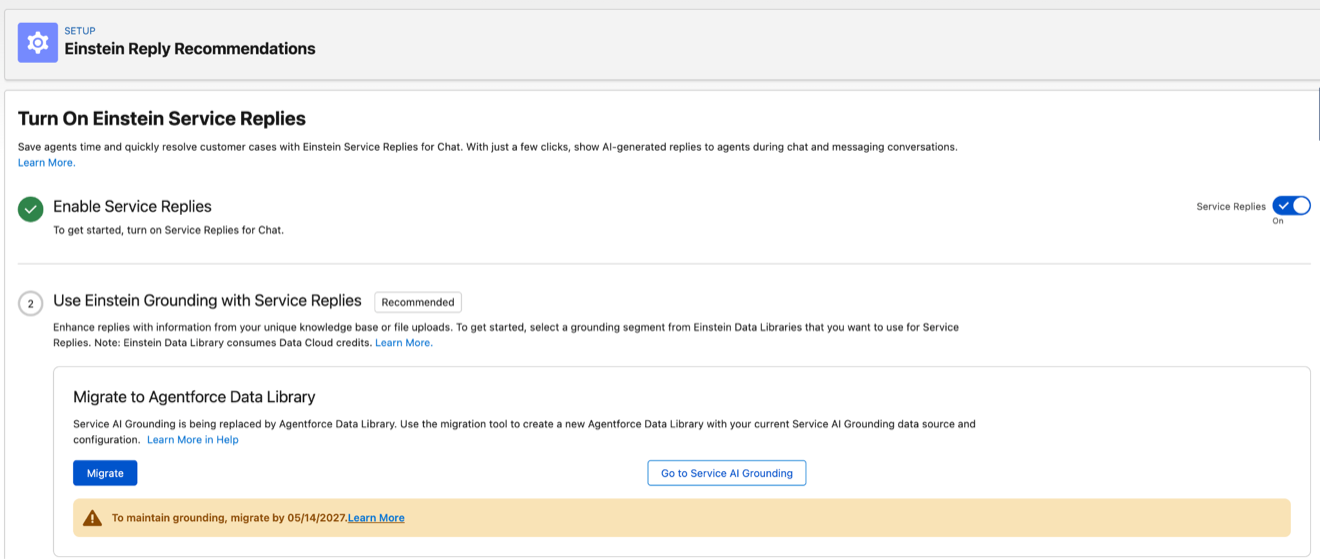Click the Recommended badge
This screenshot has height=559, width=1320.
tap(418, 302)
